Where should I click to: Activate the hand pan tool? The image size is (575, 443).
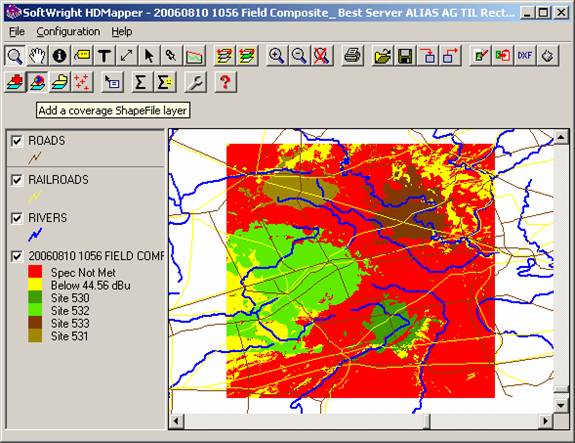[x=37, y=56]
